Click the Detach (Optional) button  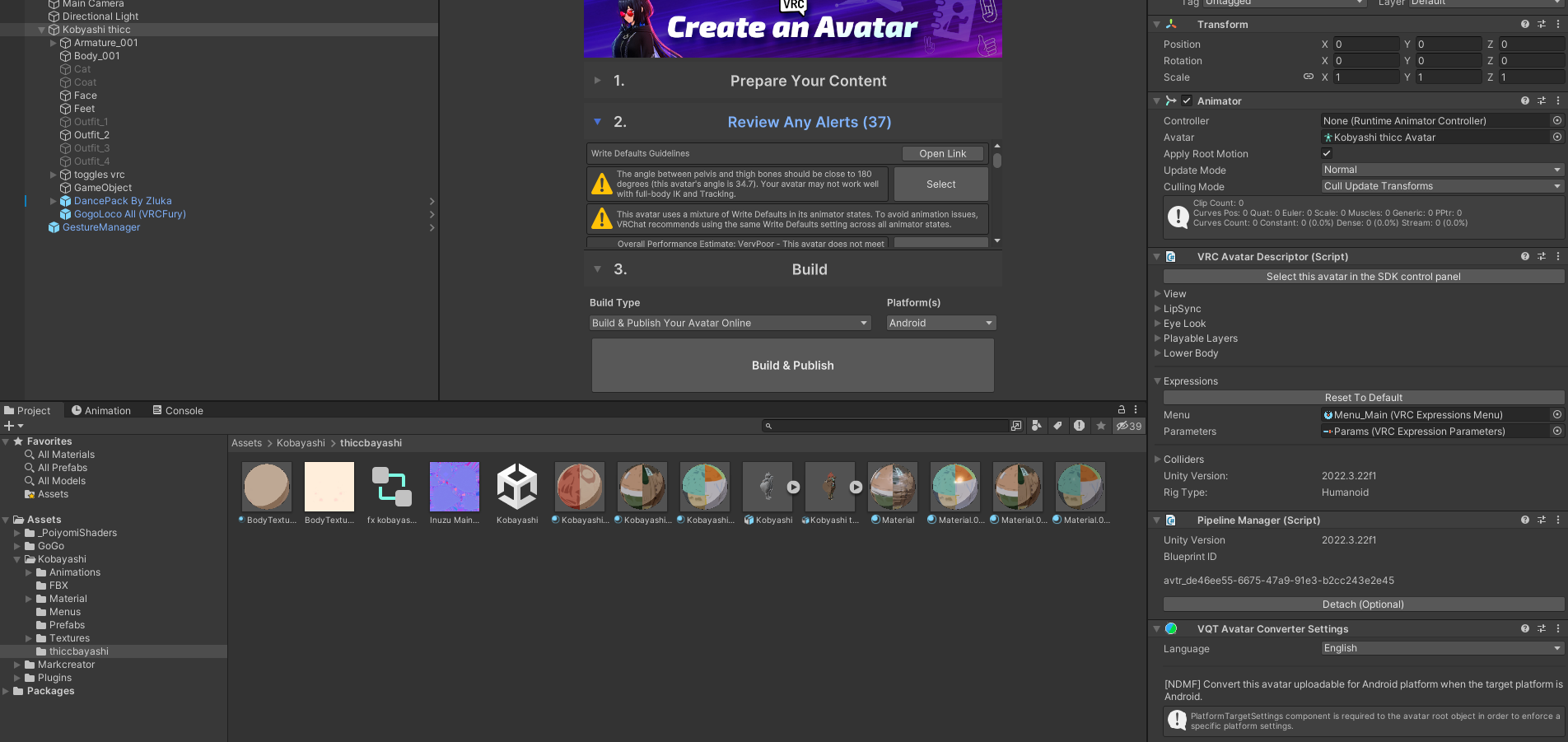(1363, 604)
